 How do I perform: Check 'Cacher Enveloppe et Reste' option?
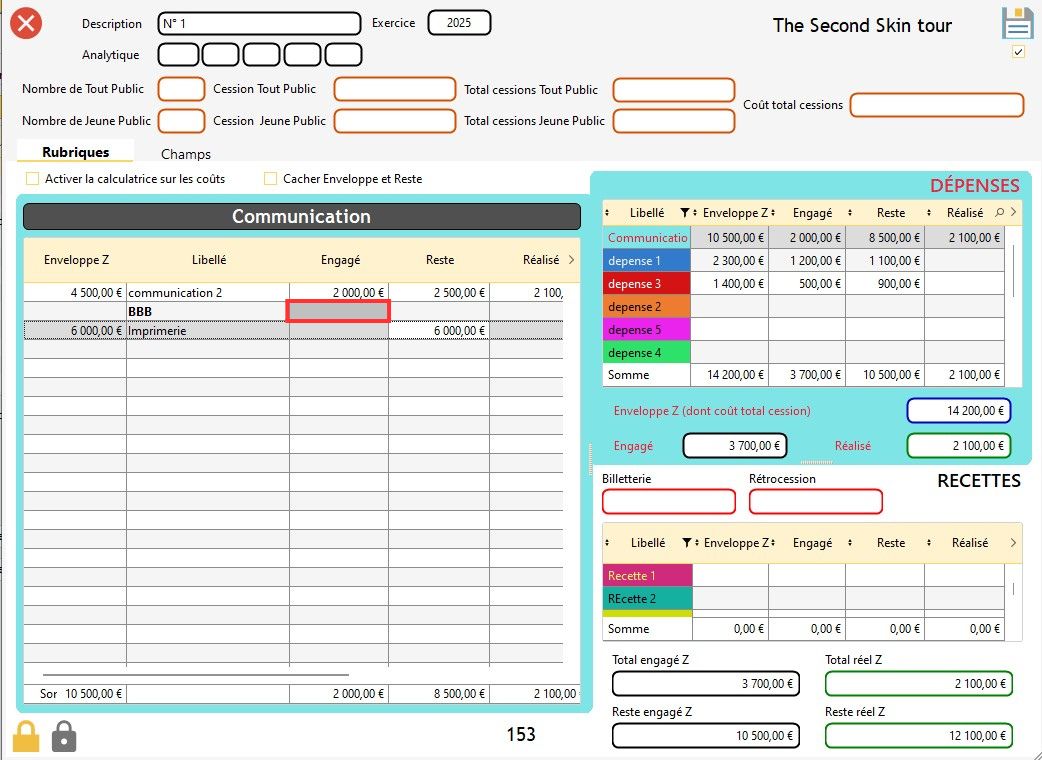271,179
